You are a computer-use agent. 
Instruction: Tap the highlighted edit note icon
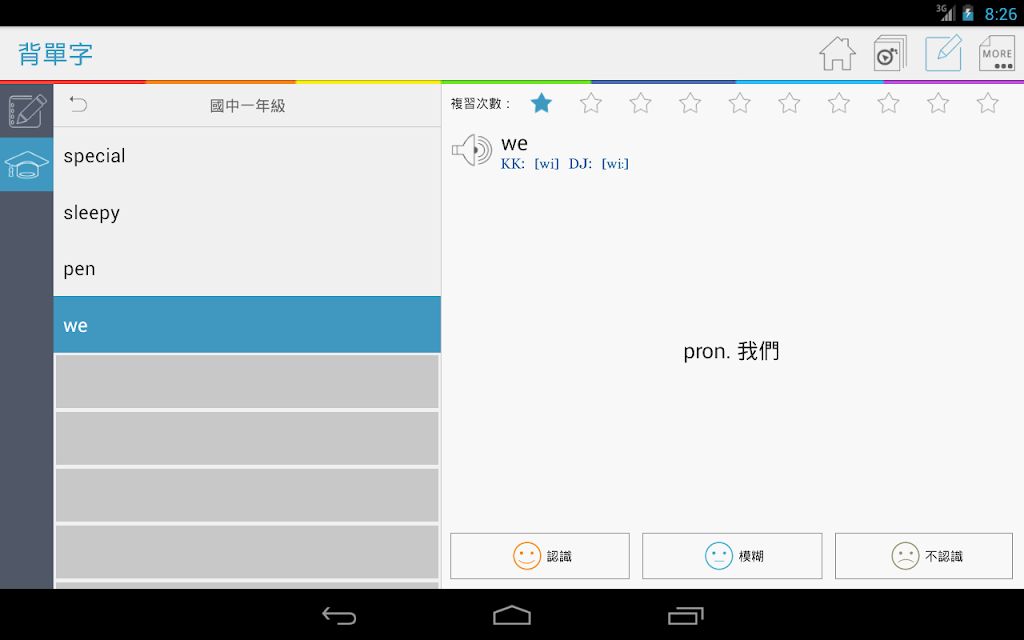point(943,53)
